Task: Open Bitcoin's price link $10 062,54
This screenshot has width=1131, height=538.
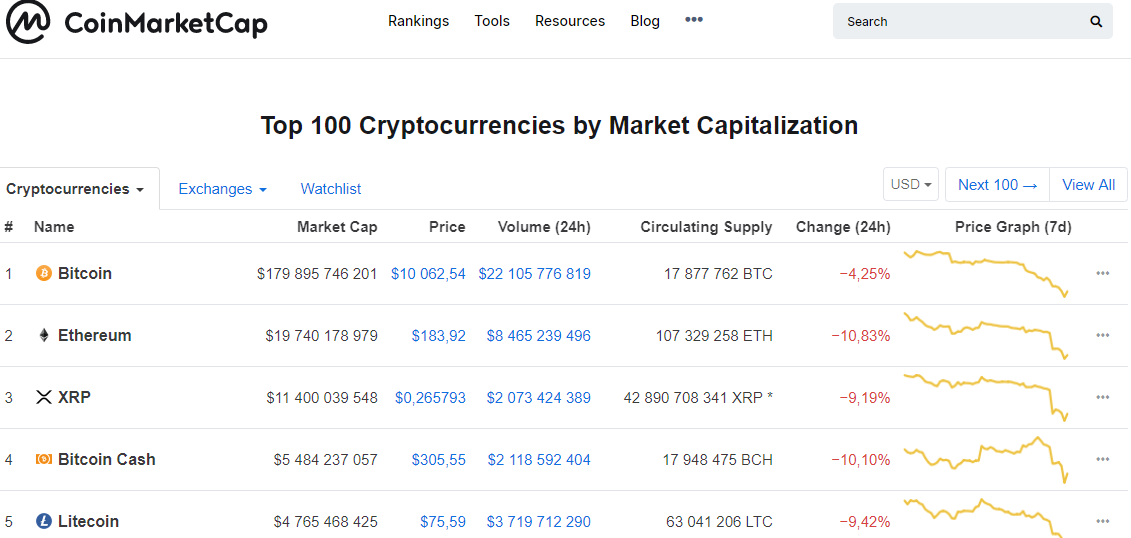Action: (x=428, y=273)
